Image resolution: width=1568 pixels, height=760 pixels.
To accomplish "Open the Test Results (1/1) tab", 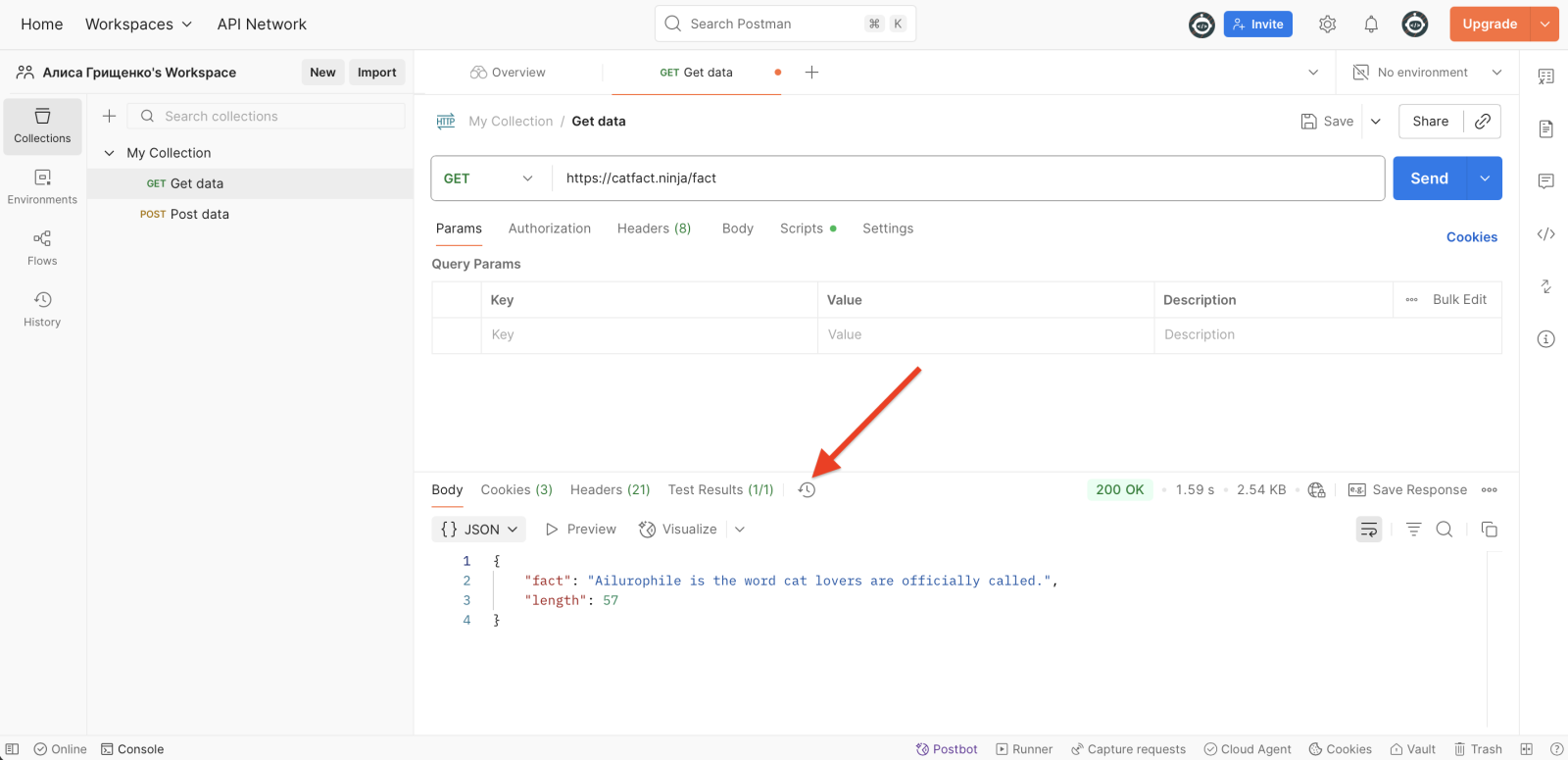I will [x=720, y=490].
